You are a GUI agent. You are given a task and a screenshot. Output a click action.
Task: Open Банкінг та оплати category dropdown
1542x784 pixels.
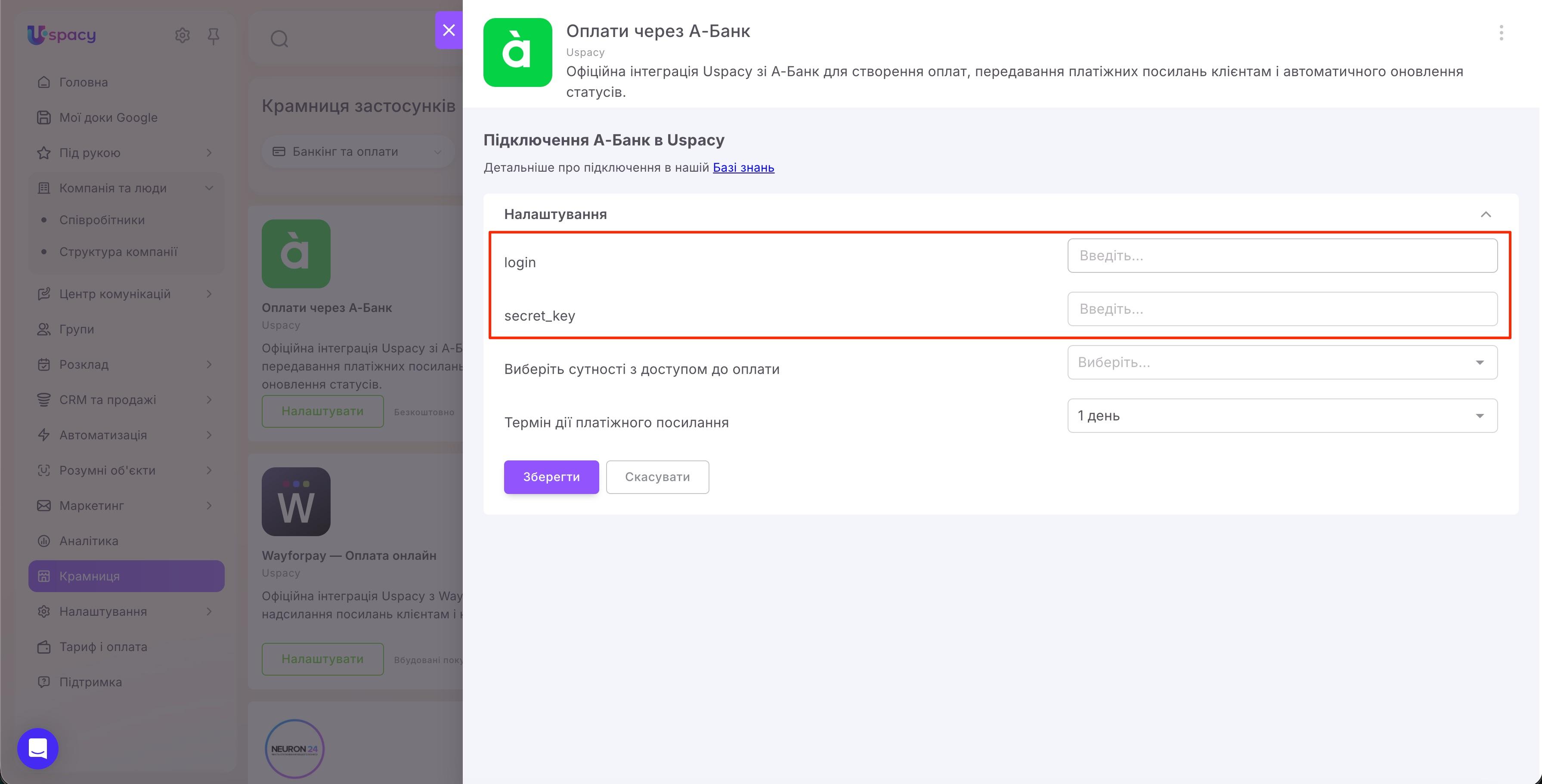click(x=358, y=152)
